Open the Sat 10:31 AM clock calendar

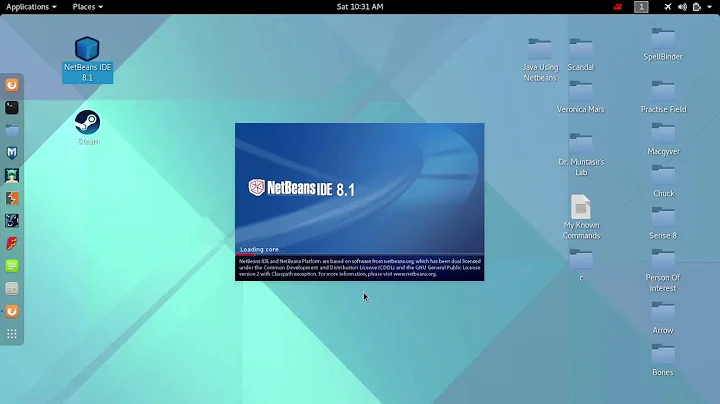[359, 7]
